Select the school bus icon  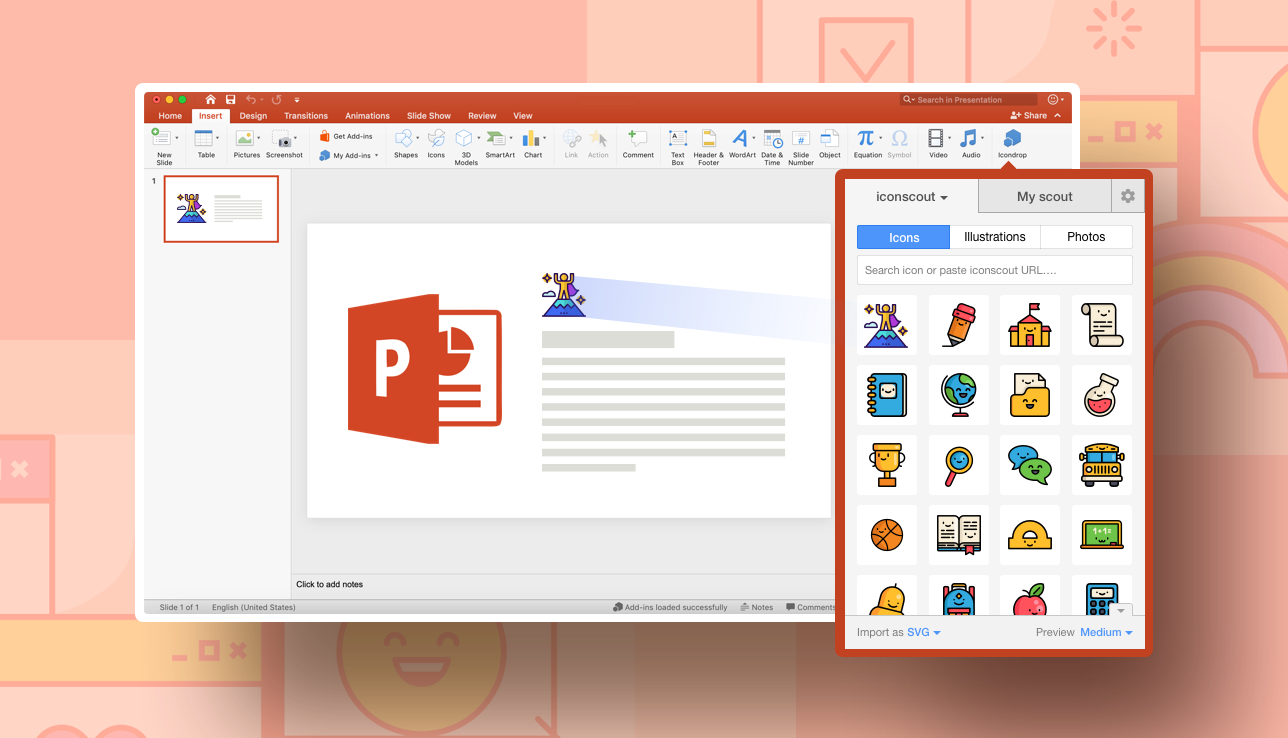1102,464
